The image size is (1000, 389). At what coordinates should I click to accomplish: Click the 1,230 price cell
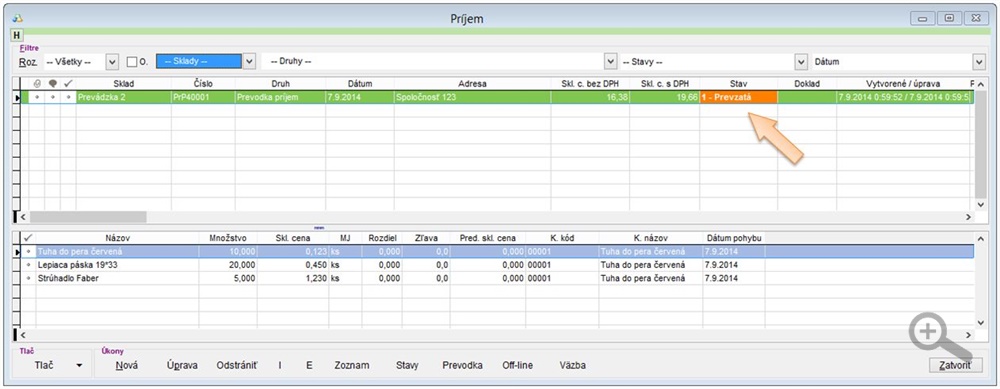(x=293, y=278)
